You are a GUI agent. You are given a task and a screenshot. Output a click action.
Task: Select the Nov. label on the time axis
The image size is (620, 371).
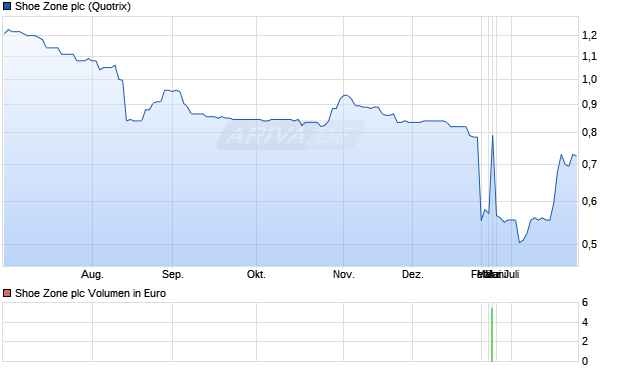pyautogui.click(x=344, y=274)
